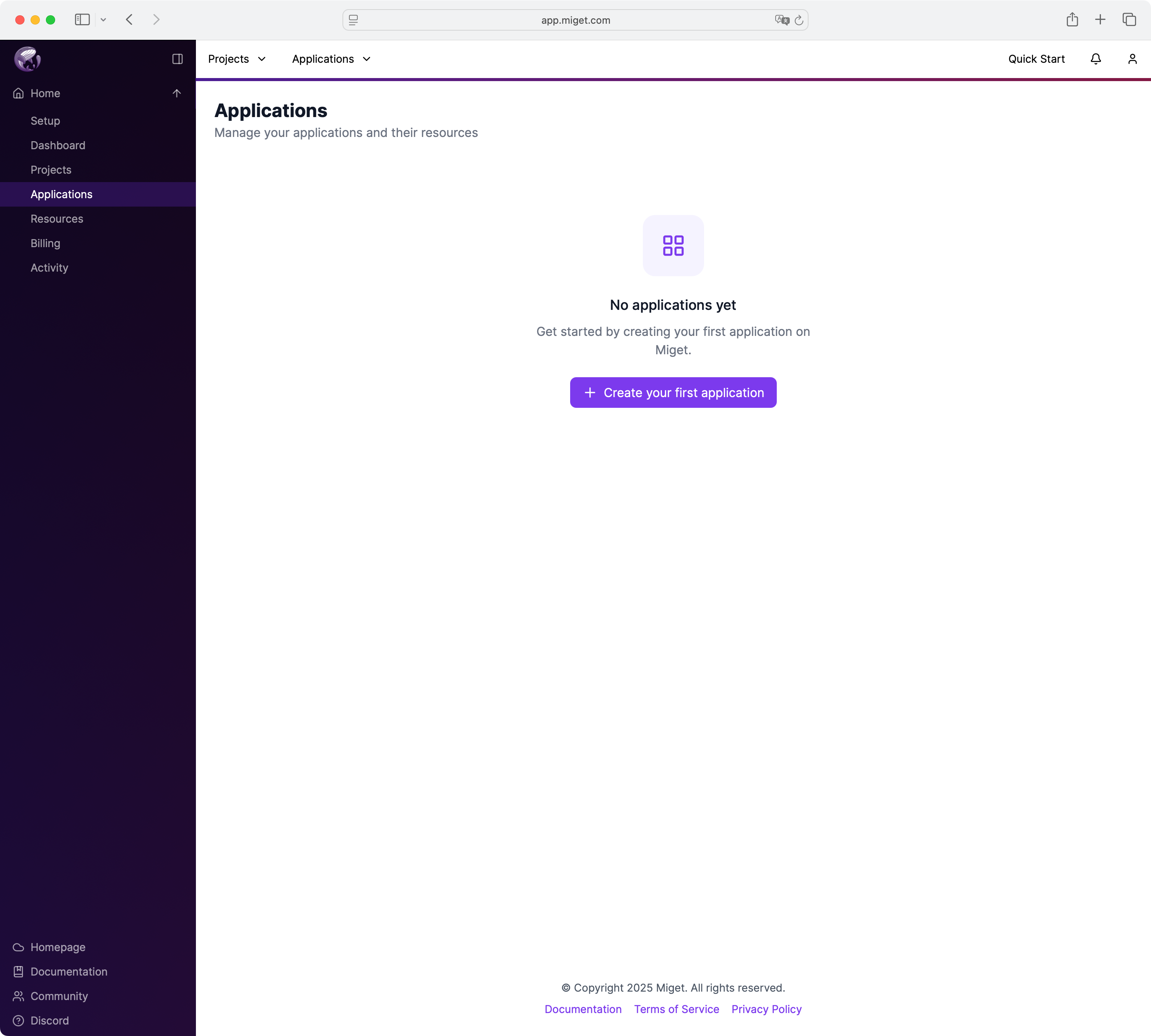Open page settings icon in address bar
The height and width of the screenshot is (1036, 1151).
point(354,20)
